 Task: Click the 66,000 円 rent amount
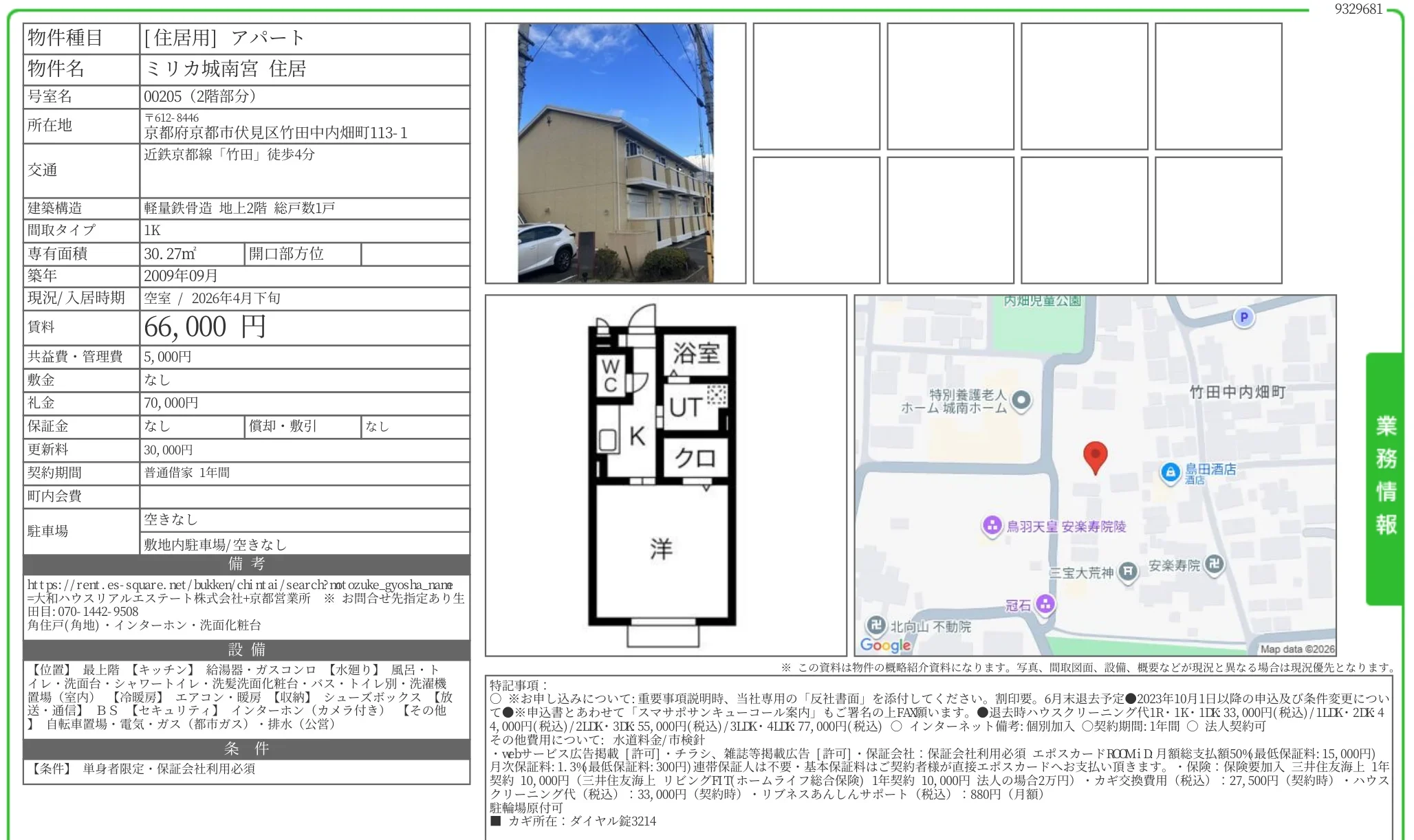coord(204,327)
